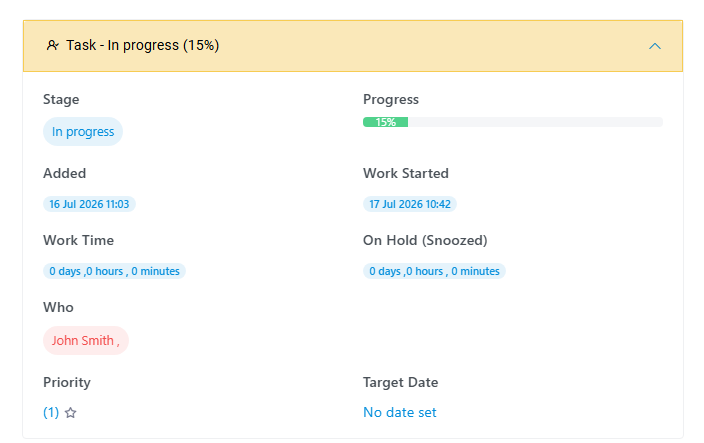Select the In progress stage badge
Image resolution: width=704 pixels, height=443 pixels.
83,132
